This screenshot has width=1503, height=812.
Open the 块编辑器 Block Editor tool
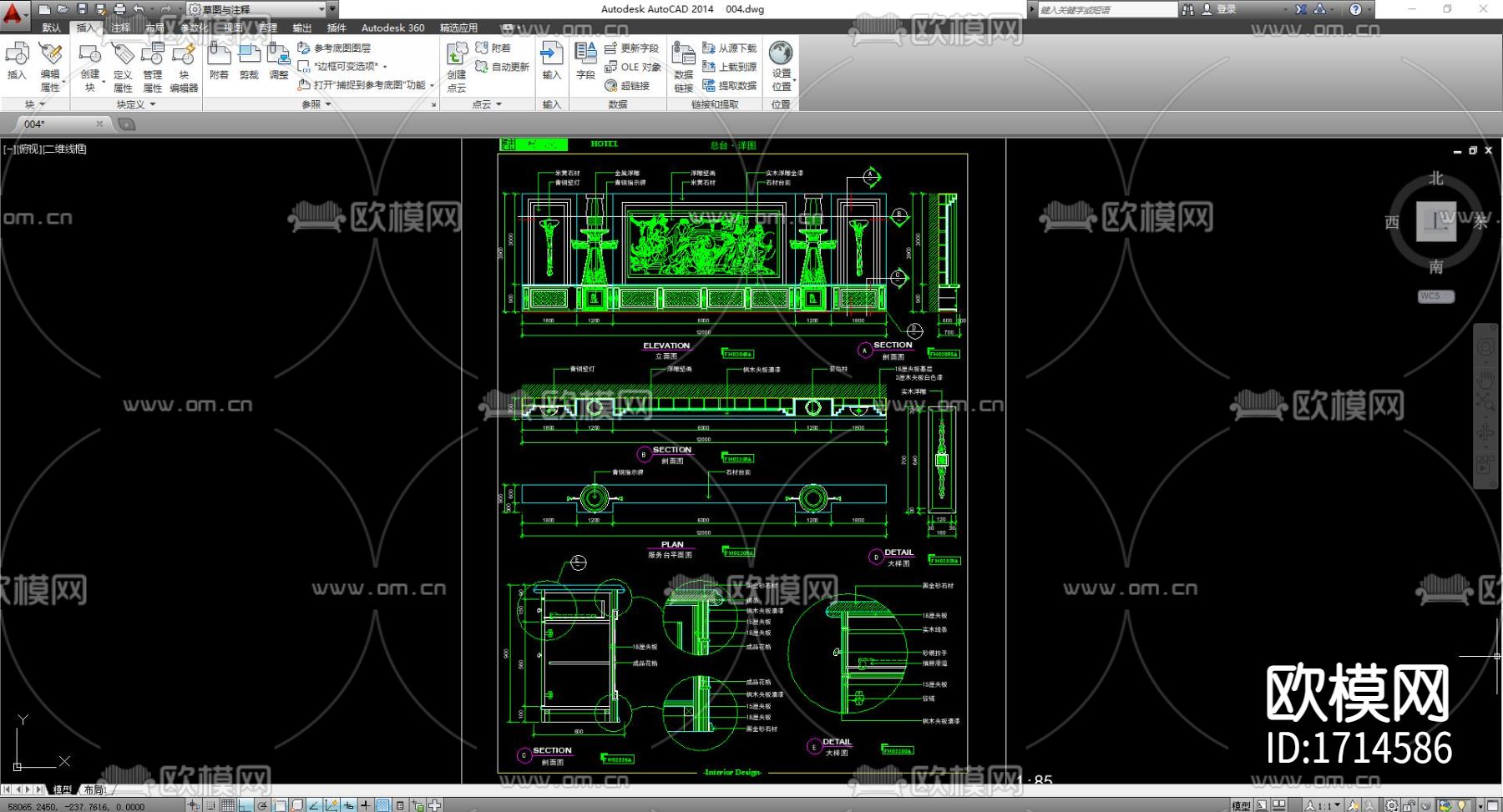pyautogui.click(x=184, y=67)
